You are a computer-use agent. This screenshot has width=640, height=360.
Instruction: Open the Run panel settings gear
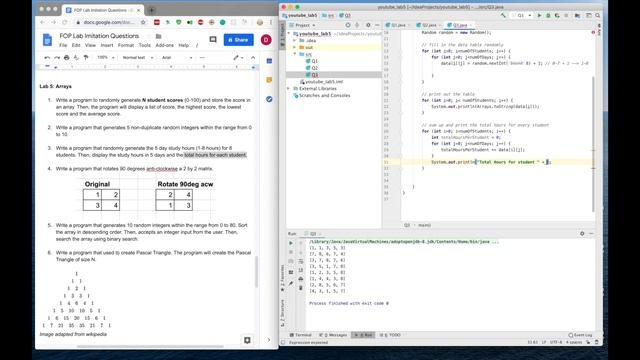click(582, 233)
